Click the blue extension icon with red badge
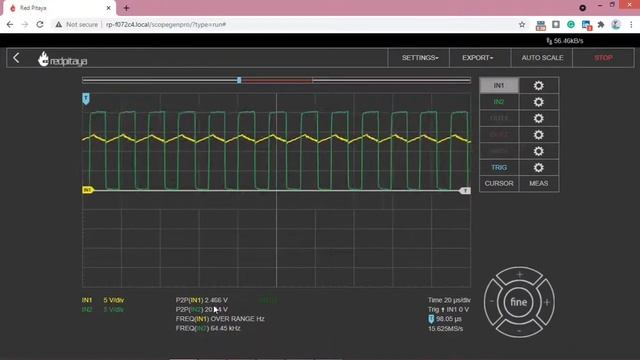The image size is (640, 360). 587,25
